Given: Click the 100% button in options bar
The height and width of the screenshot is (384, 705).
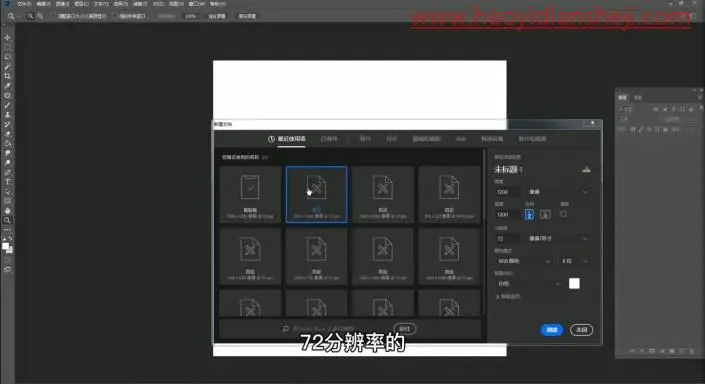Looking at the screenshot, I should point(190,16).
